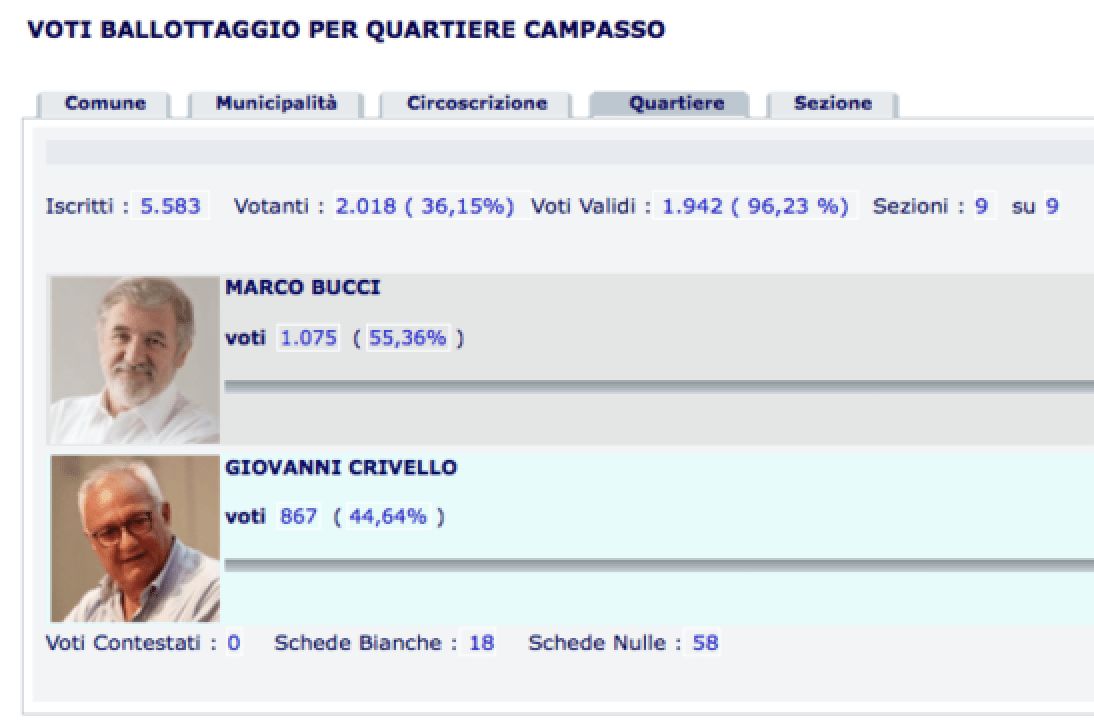Click Crivello's percentage 44,64%
Screen dimensions: 1094x722
[388, 516]
